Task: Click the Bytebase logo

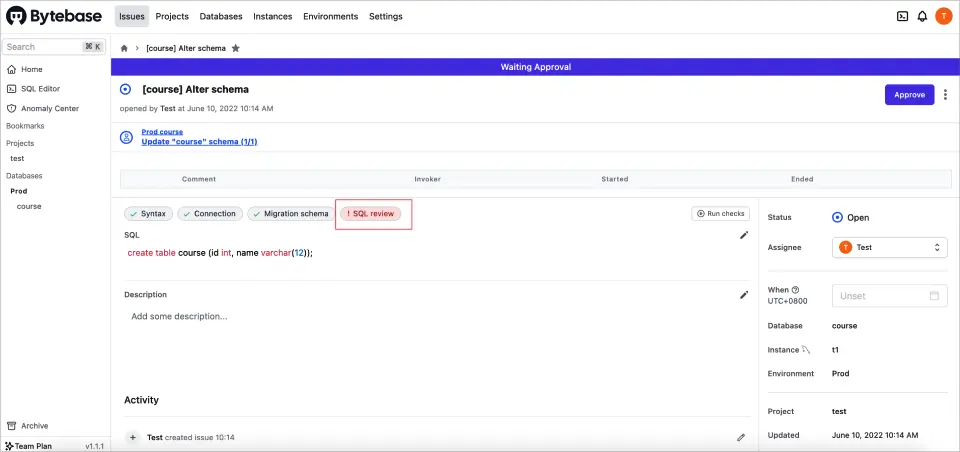Action: tap(54, 16)
